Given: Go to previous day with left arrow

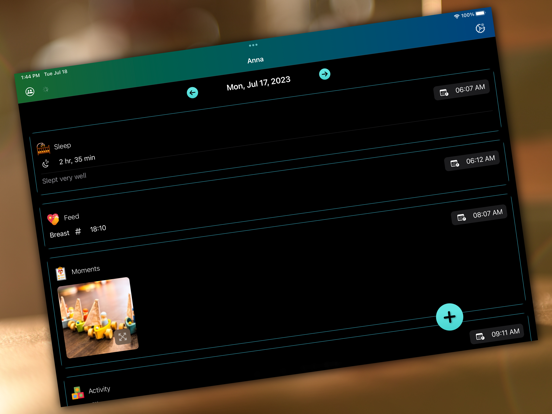Looking at the screenshot, I should [x=192, y=93].
